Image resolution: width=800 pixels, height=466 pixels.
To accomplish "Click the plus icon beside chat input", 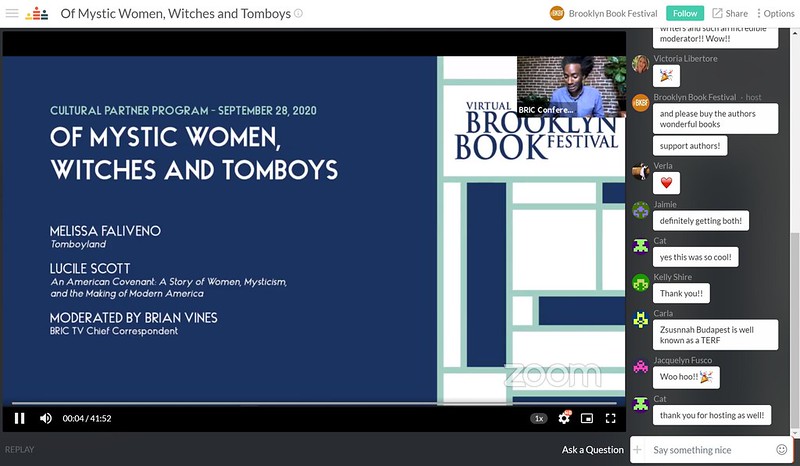I will 637,450.
